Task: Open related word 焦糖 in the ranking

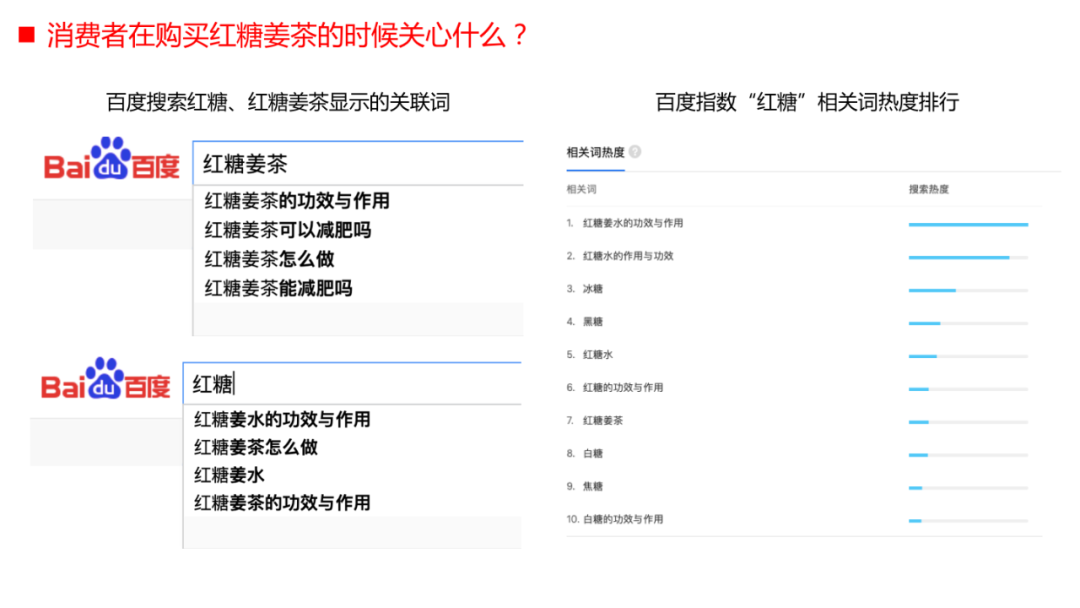Action: tap(593, 487)
